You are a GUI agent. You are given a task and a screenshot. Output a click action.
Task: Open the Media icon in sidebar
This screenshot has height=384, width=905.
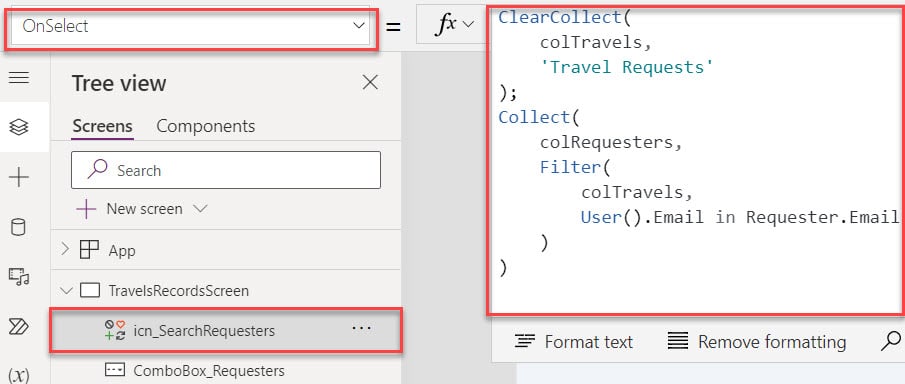(19, 277)
